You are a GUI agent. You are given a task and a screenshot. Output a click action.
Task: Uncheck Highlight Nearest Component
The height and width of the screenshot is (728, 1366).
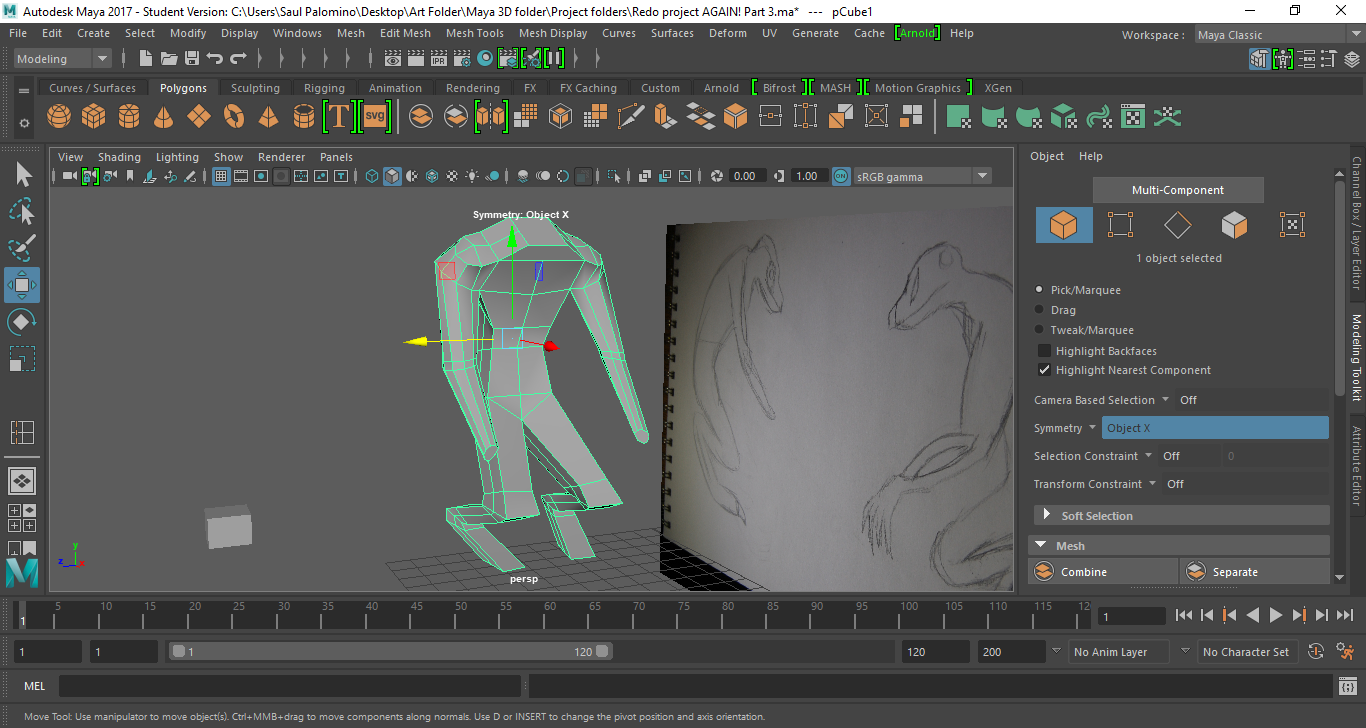pyautogui.click(x=1045, y=370)
